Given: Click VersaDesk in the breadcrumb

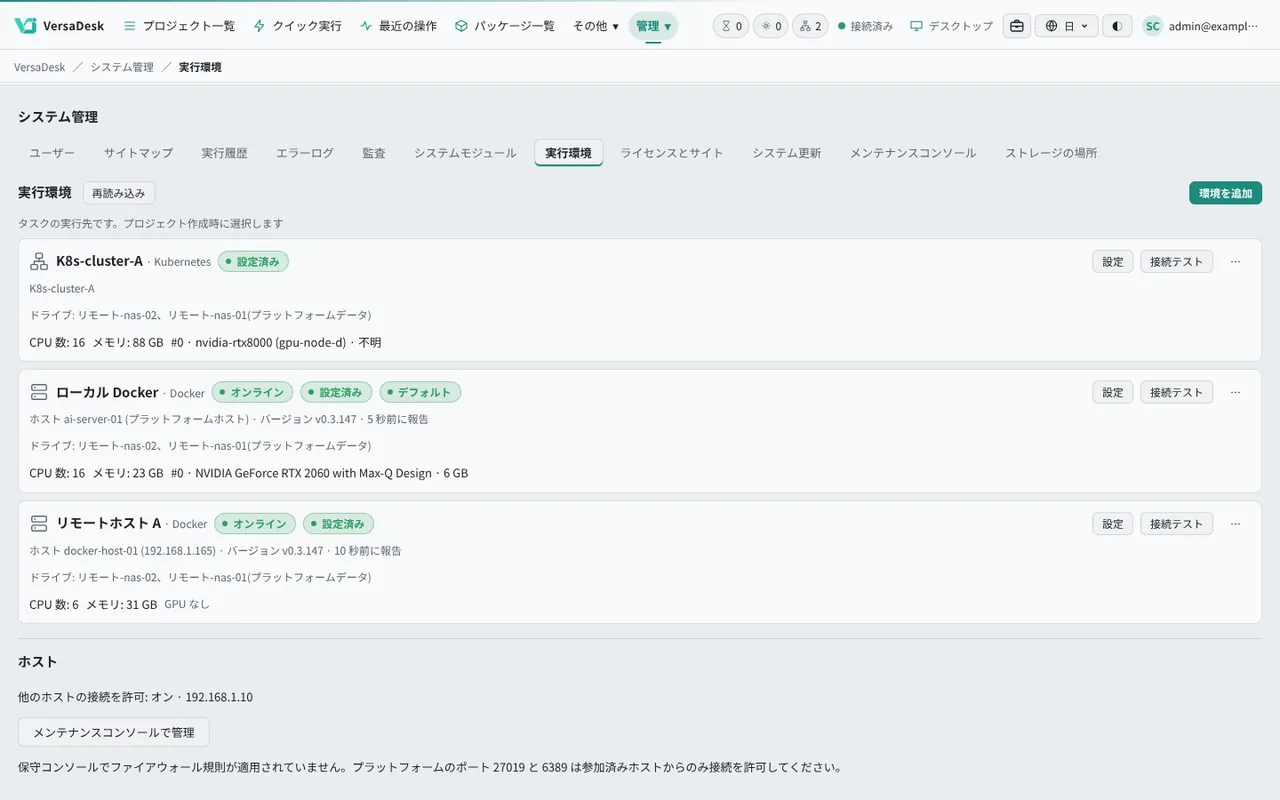Looking at the screenshot, I should pos(40,67).
